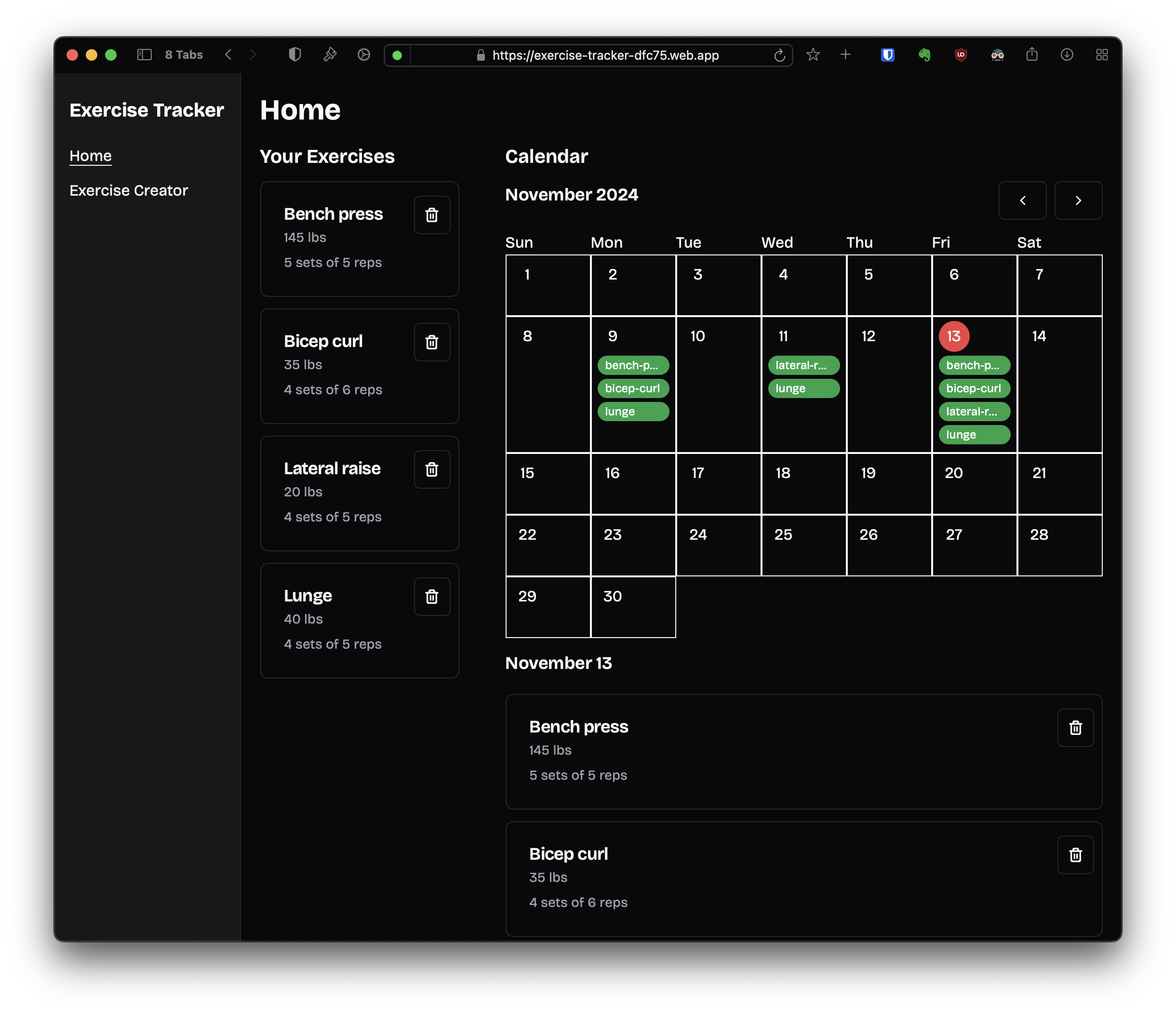Viewport: 1176px width, 1013px height.
Task: Open the Exercise Creator page
Action: point(128,191)
